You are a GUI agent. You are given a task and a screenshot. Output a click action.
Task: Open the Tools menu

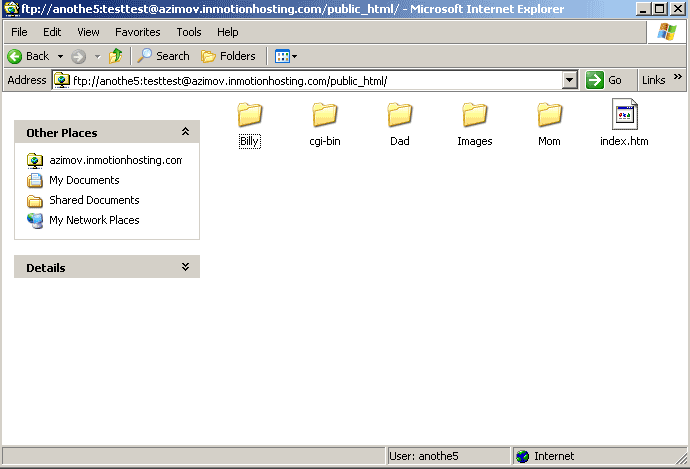[189, 32]
